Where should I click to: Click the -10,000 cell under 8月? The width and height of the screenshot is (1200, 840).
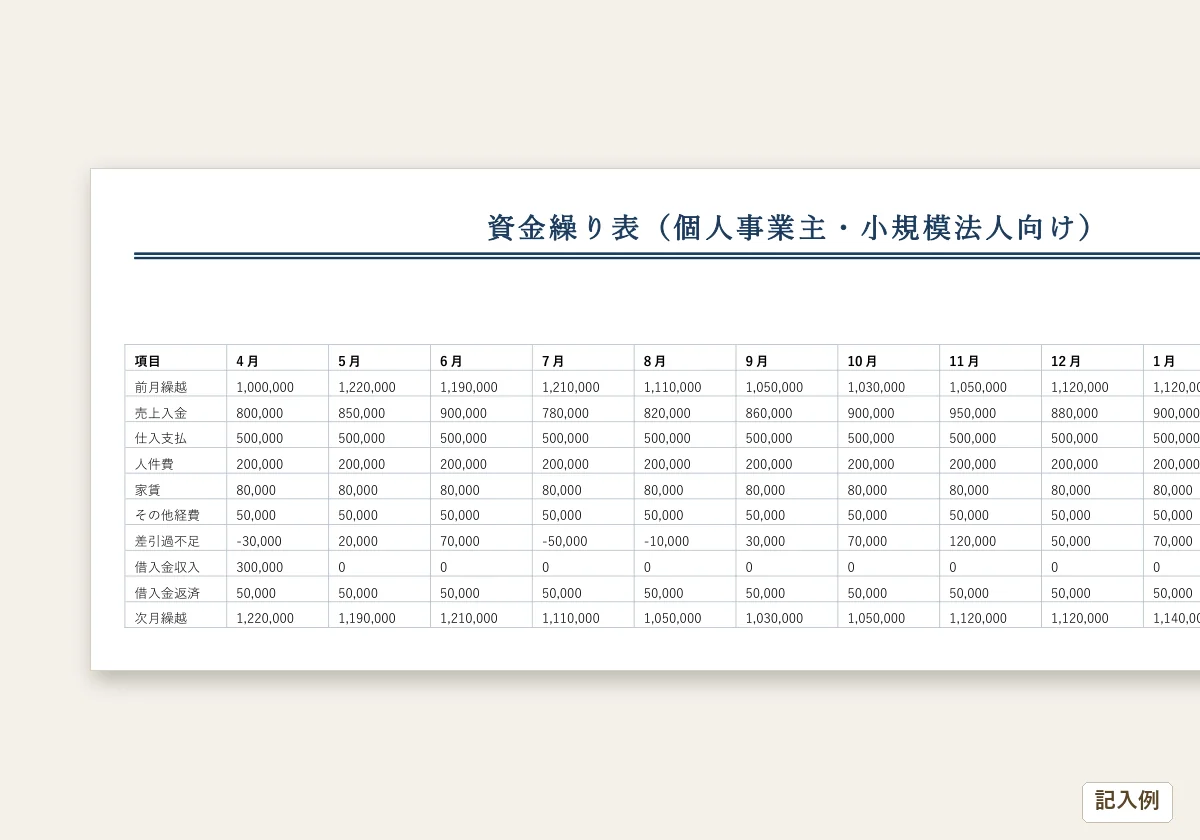[x=686, y=539]
